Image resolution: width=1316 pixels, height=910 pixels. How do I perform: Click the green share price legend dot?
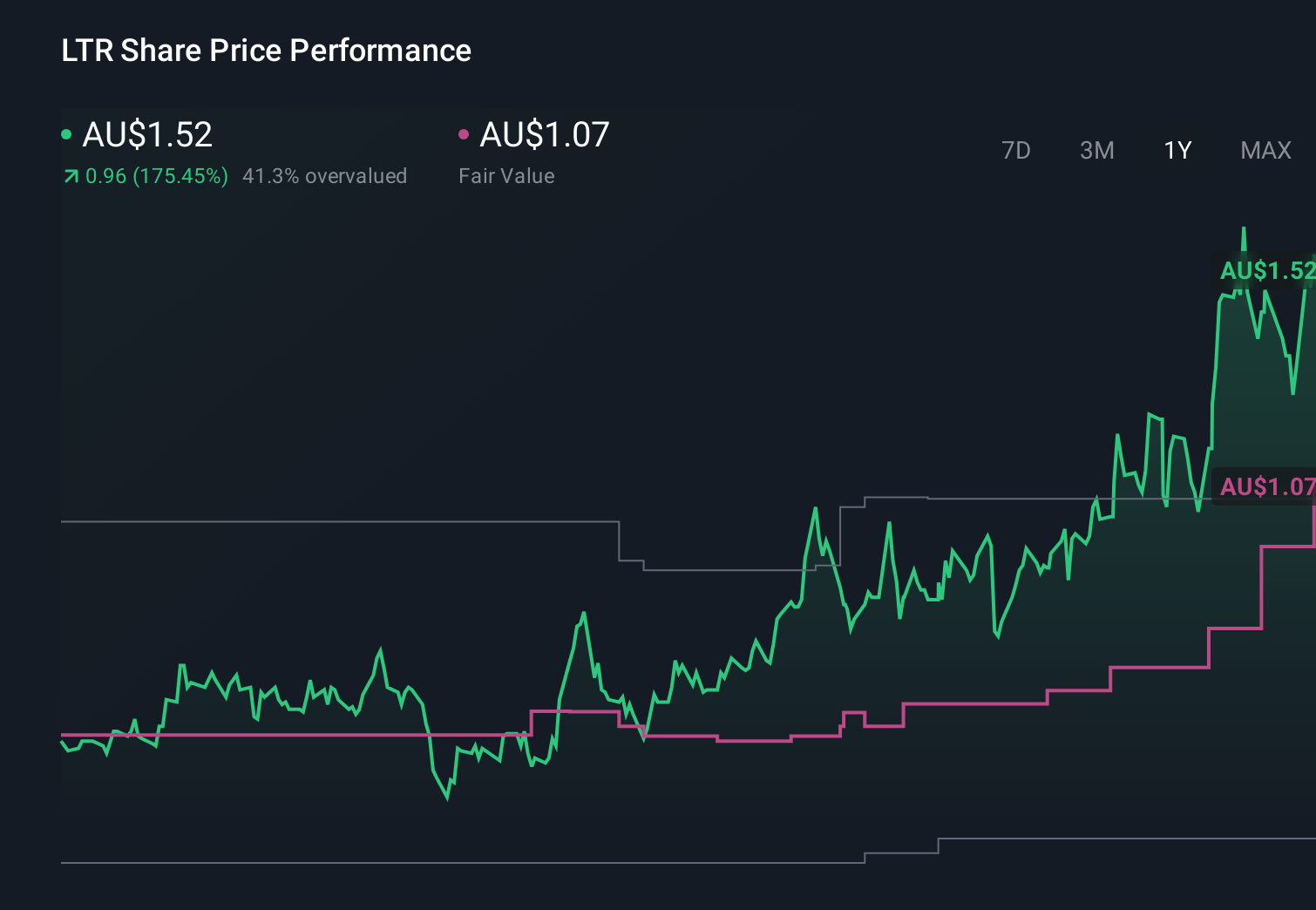coord(66,134)
